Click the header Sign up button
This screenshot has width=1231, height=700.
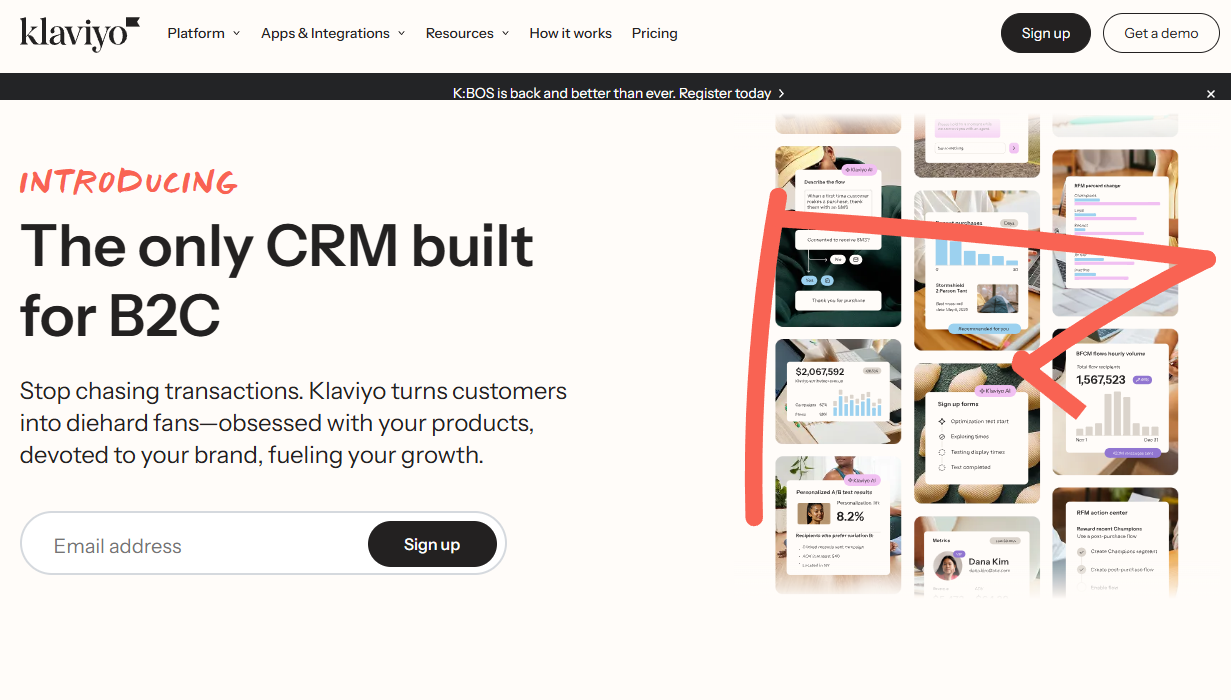(x=1046, y=33)
